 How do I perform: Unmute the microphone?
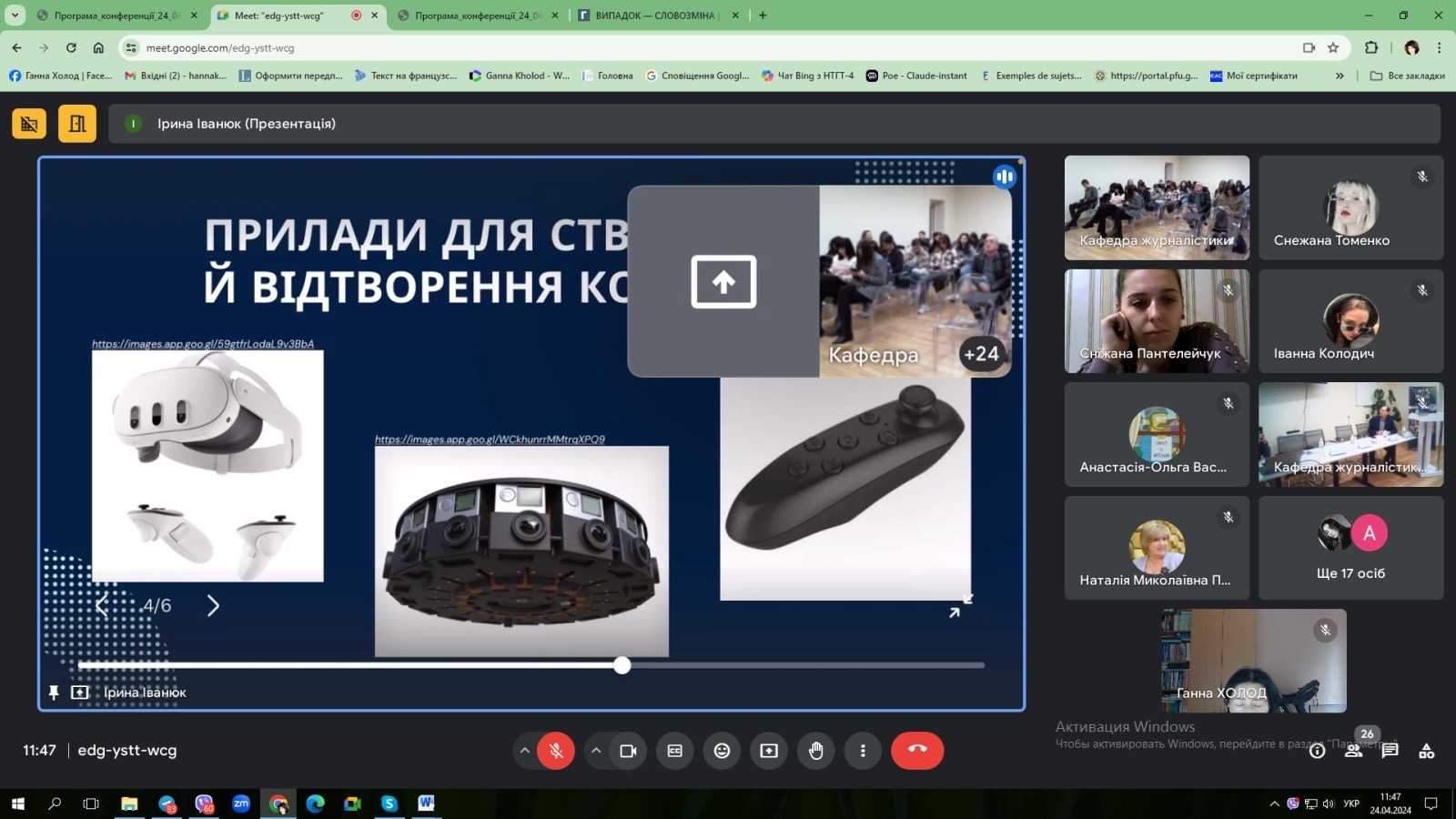point(556,751)
